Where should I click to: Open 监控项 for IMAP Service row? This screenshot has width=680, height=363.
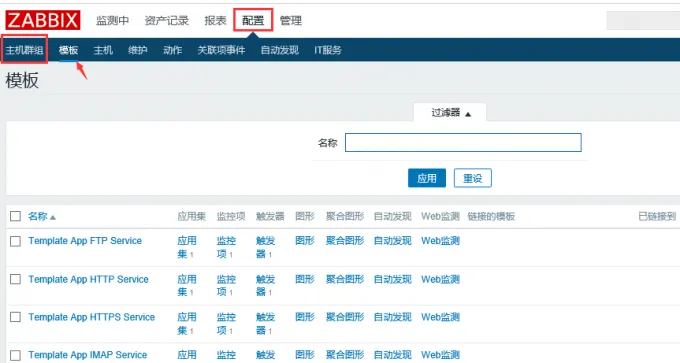pyautogui.click(x=226, y=355)
